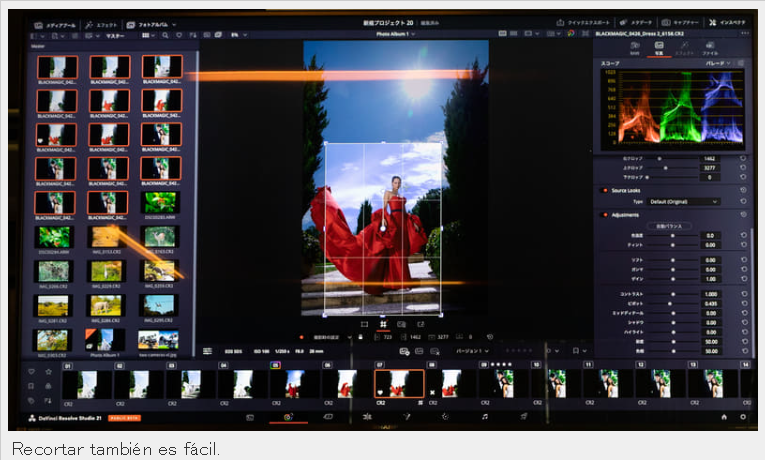This screenshot has height=460, width=765.
Task: Click the heart favorite icon in left filmstrip panel
Action: [32, 372]
